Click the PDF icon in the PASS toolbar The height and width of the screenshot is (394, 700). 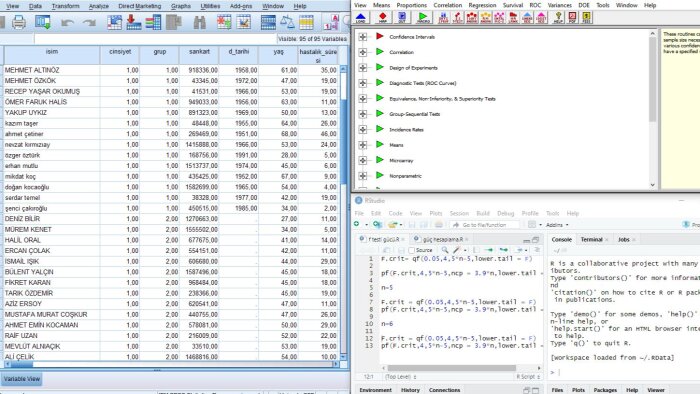click(572, 17)
